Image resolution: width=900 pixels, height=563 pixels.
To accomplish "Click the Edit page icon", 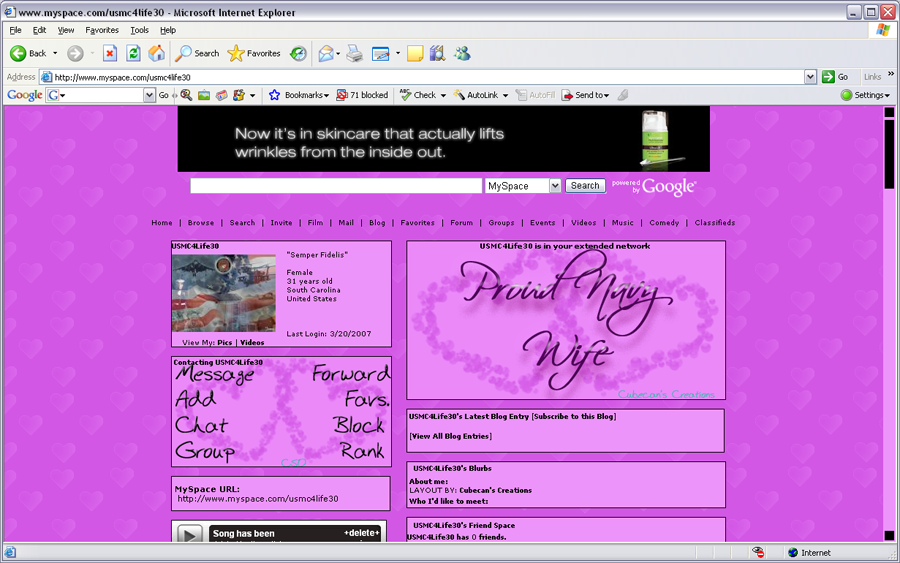I will [381, 53].
